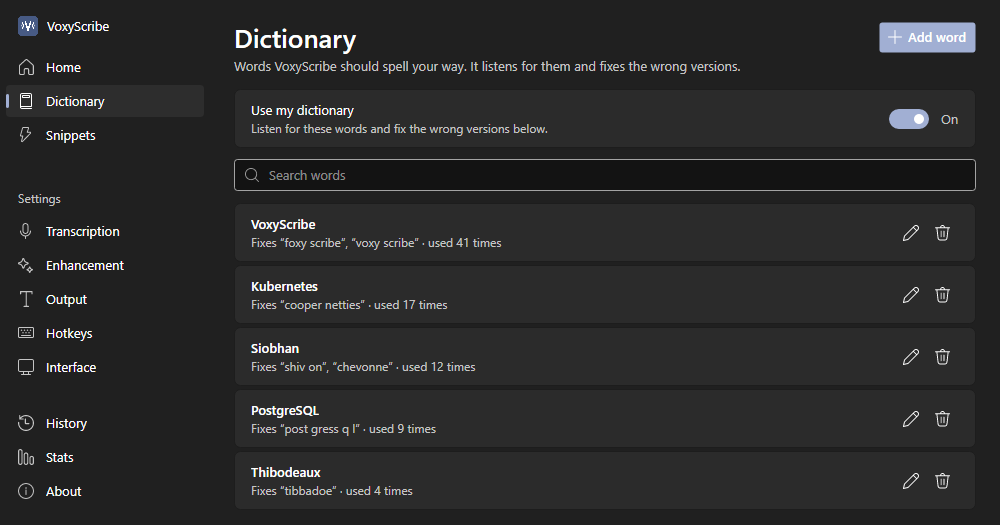Open Transcription settings

click(105, 231)
